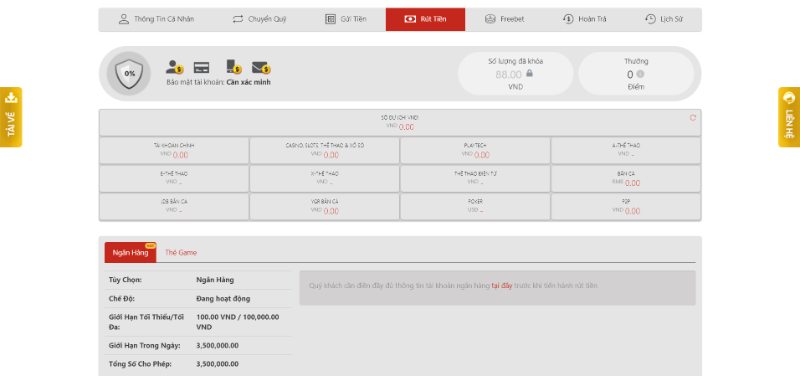Select the YGR Bắn Cá wallet cell
This screenshot has width=800, height=376.
(324, 207)
